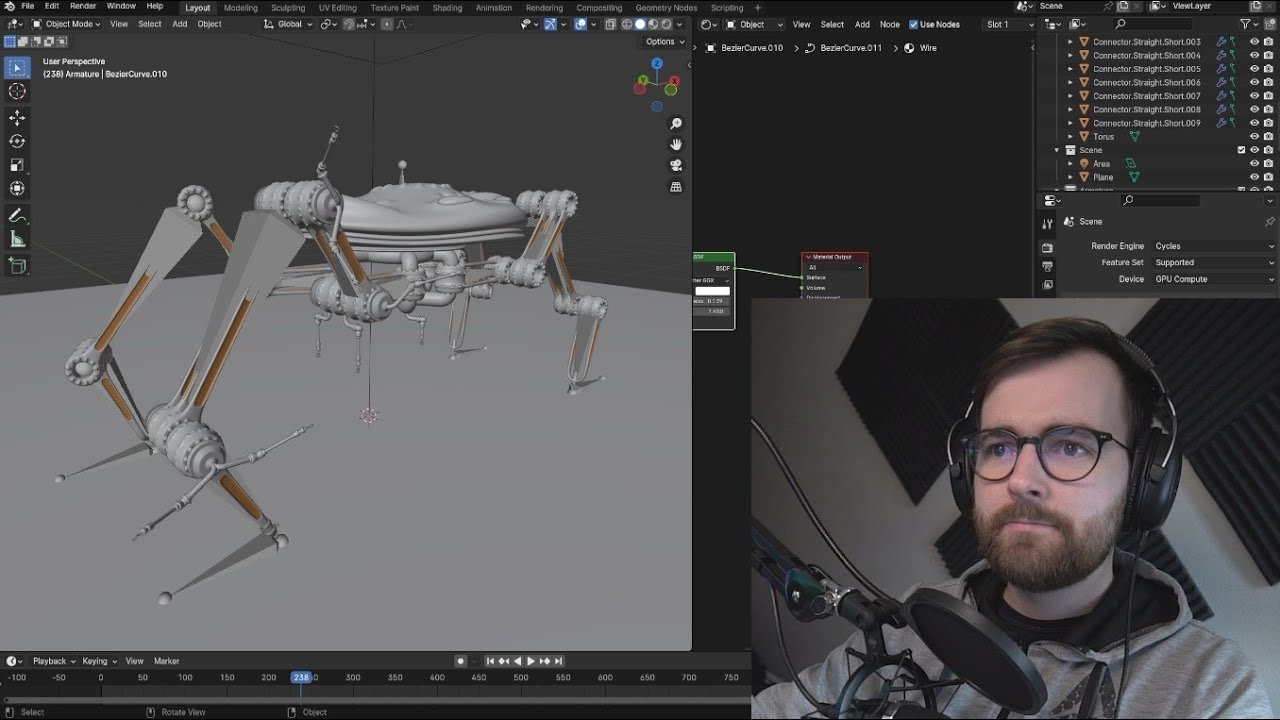Pin the Scene properties panel
The image size is (1280, 720).
[1270, 222]
